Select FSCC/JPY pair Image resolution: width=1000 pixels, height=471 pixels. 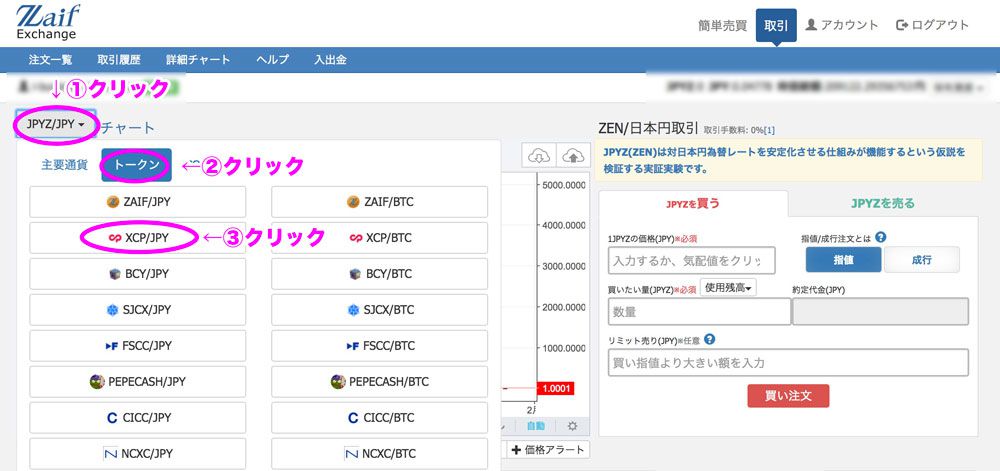click(138, 346)
